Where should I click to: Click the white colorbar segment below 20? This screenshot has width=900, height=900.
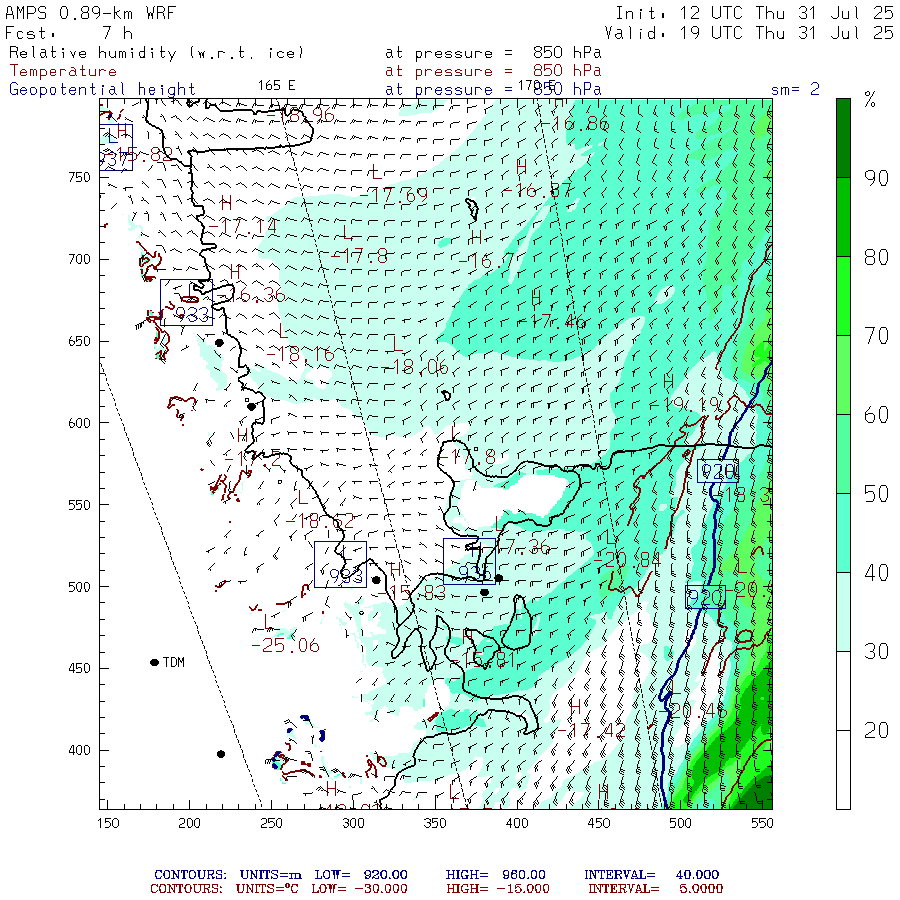(843, 770)
